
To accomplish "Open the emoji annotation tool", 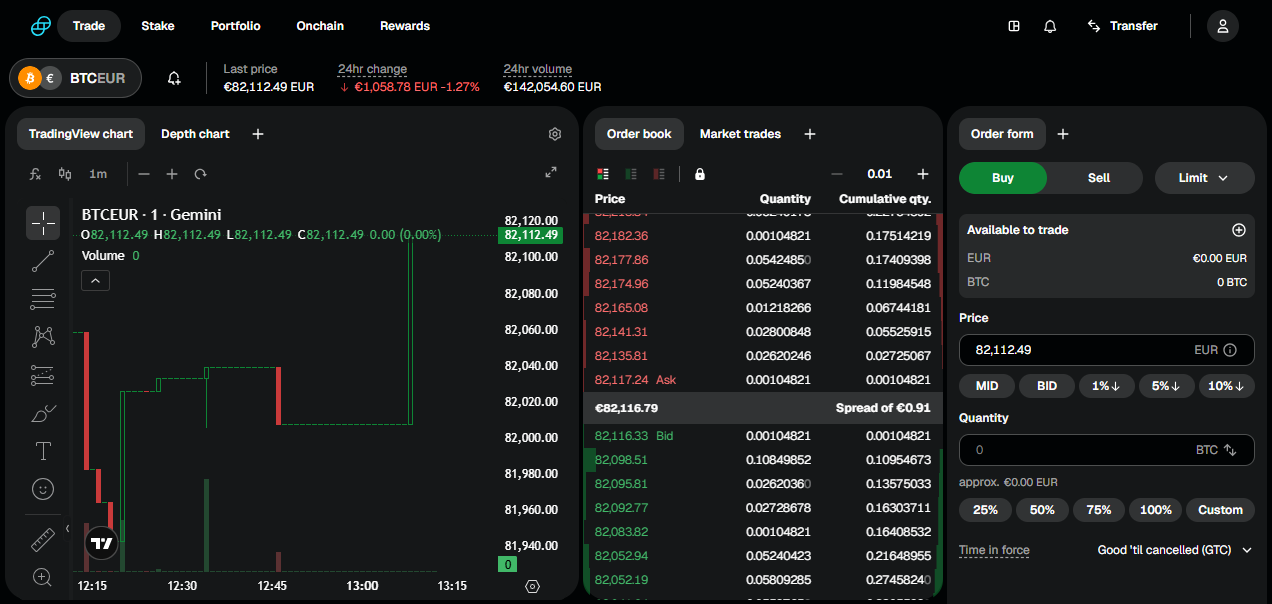I will click(42, 489).
